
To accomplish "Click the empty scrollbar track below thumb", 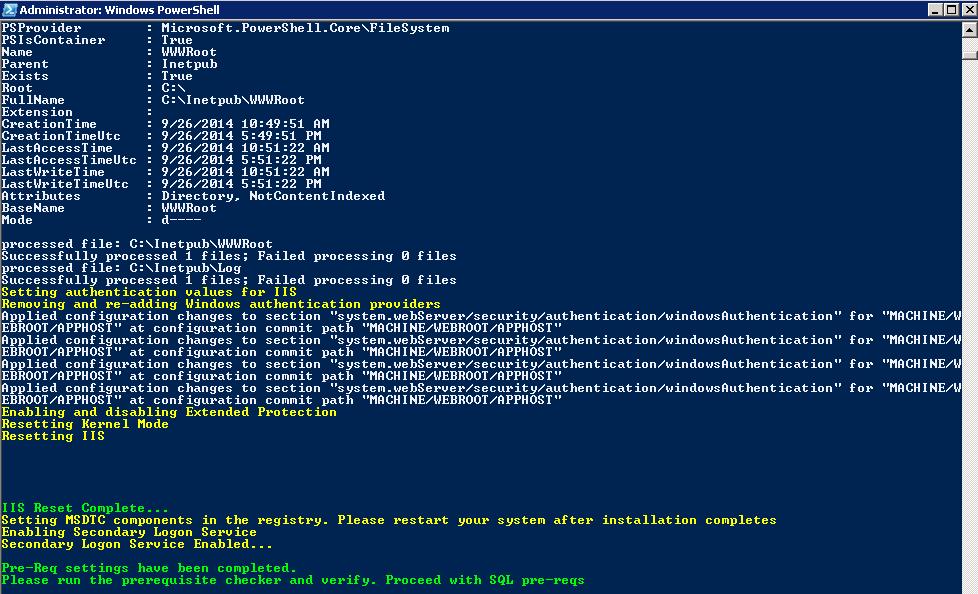I will (x=970, y=324).
